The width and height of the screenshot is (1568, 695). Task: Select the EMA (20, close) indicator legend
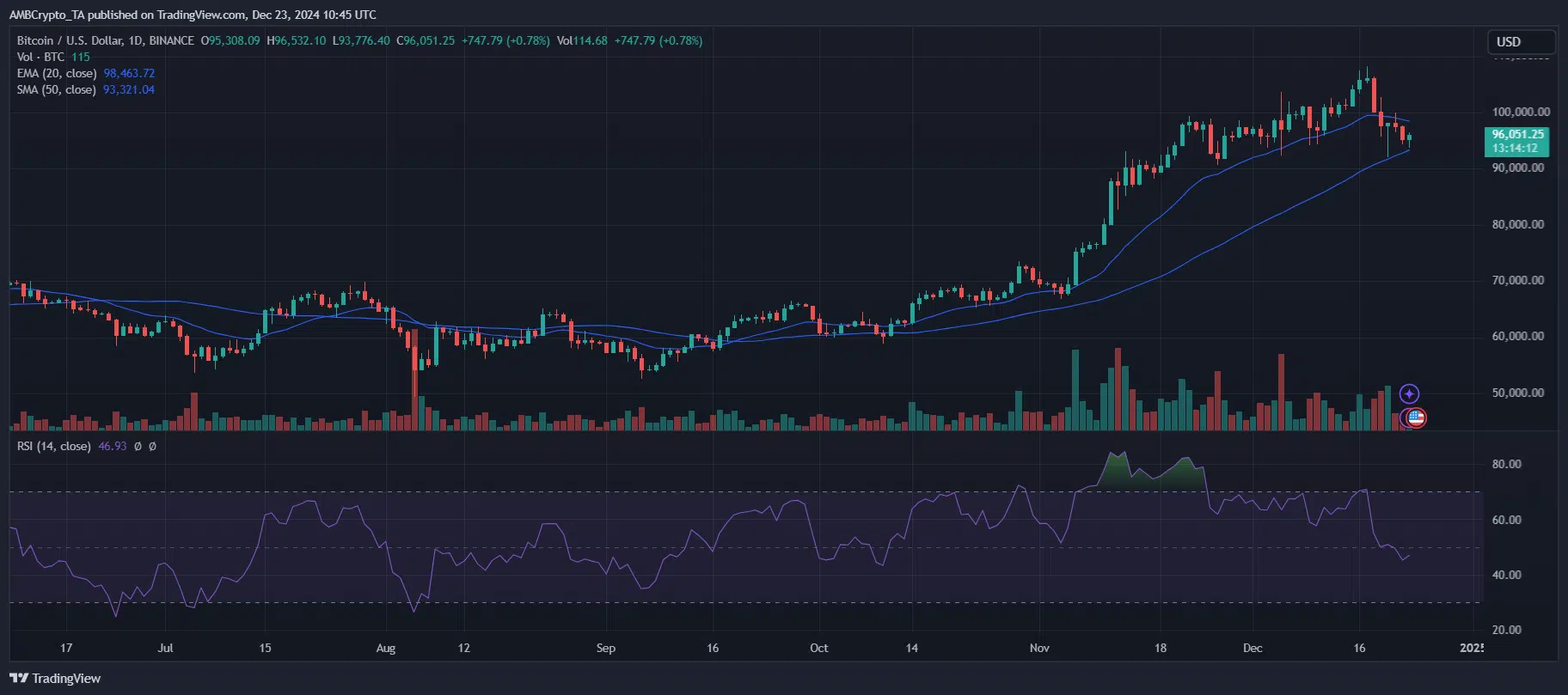click(57, 73)
